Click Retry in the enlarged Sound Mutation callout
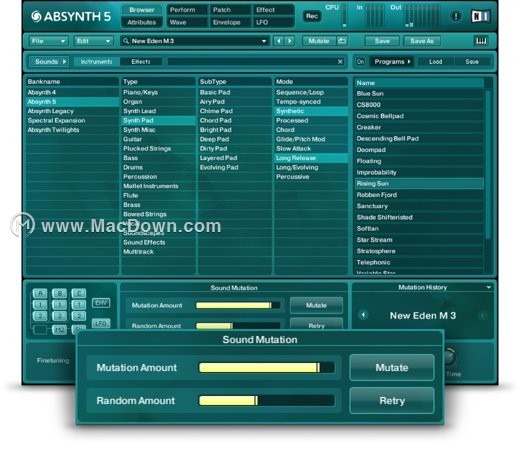This screenshot has height=450, width=520. click(392, 401)
